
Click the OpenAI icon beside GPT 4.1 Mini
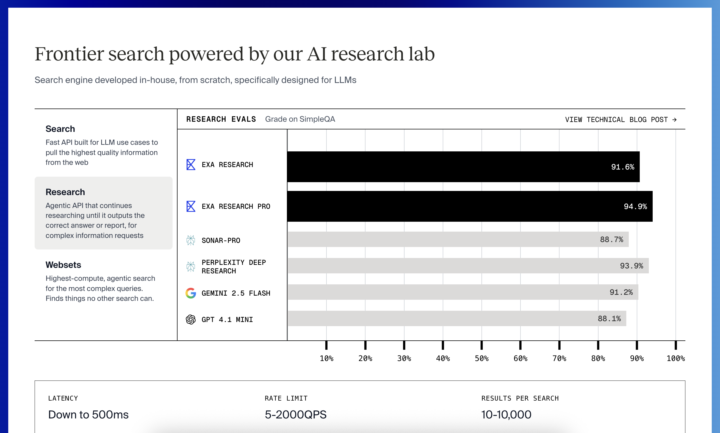(x=191, y=320)
